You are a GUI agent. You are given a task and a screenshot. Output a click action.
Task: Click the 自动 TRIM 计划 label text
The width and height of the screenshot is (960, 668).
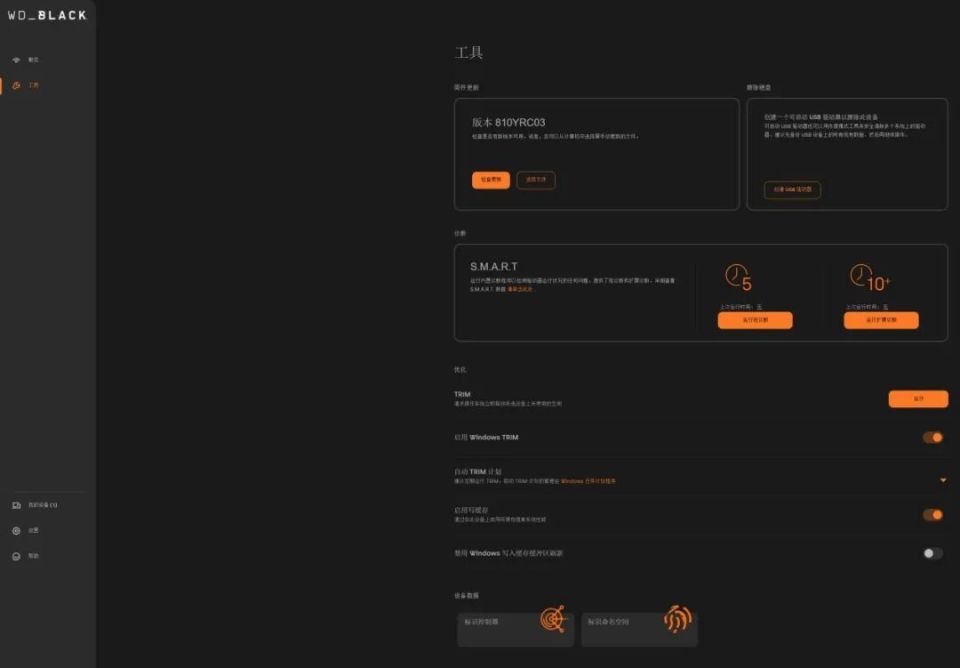[478, 472]
